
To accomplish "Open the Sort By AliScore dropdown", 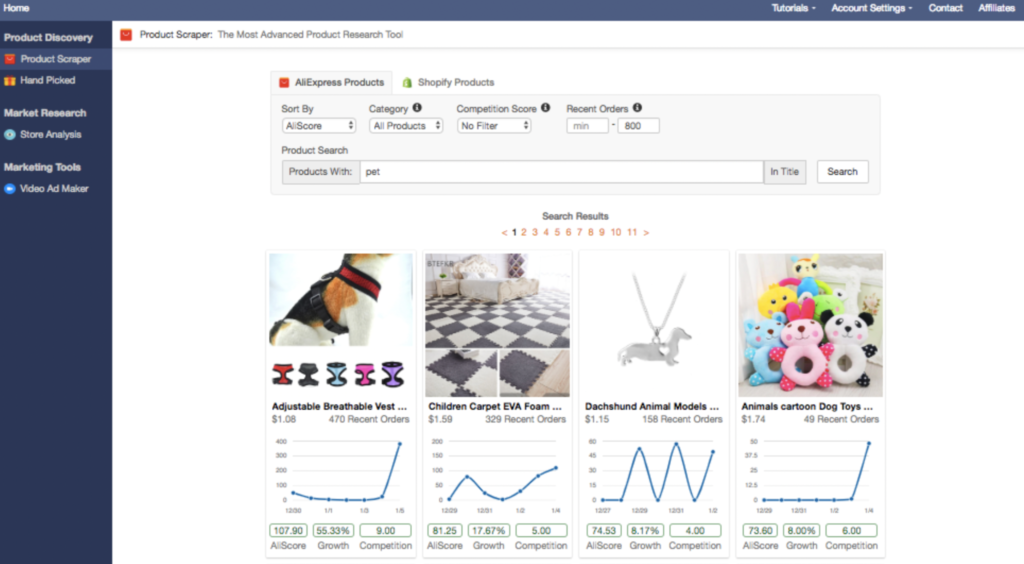I will point(319,126).
